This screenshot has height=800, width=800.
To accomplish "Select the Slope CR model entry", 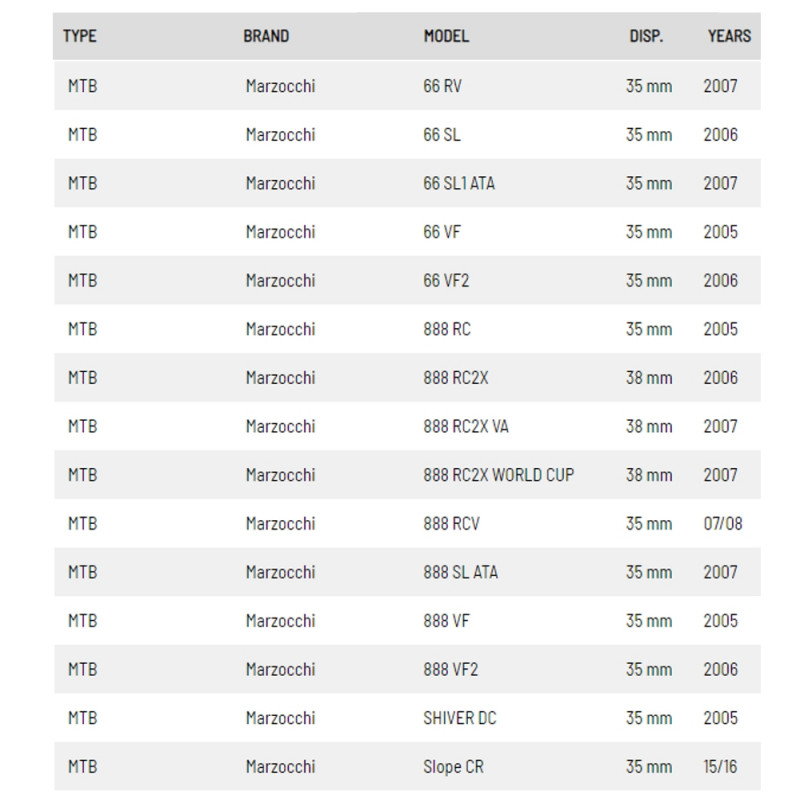I will [454, 767].
